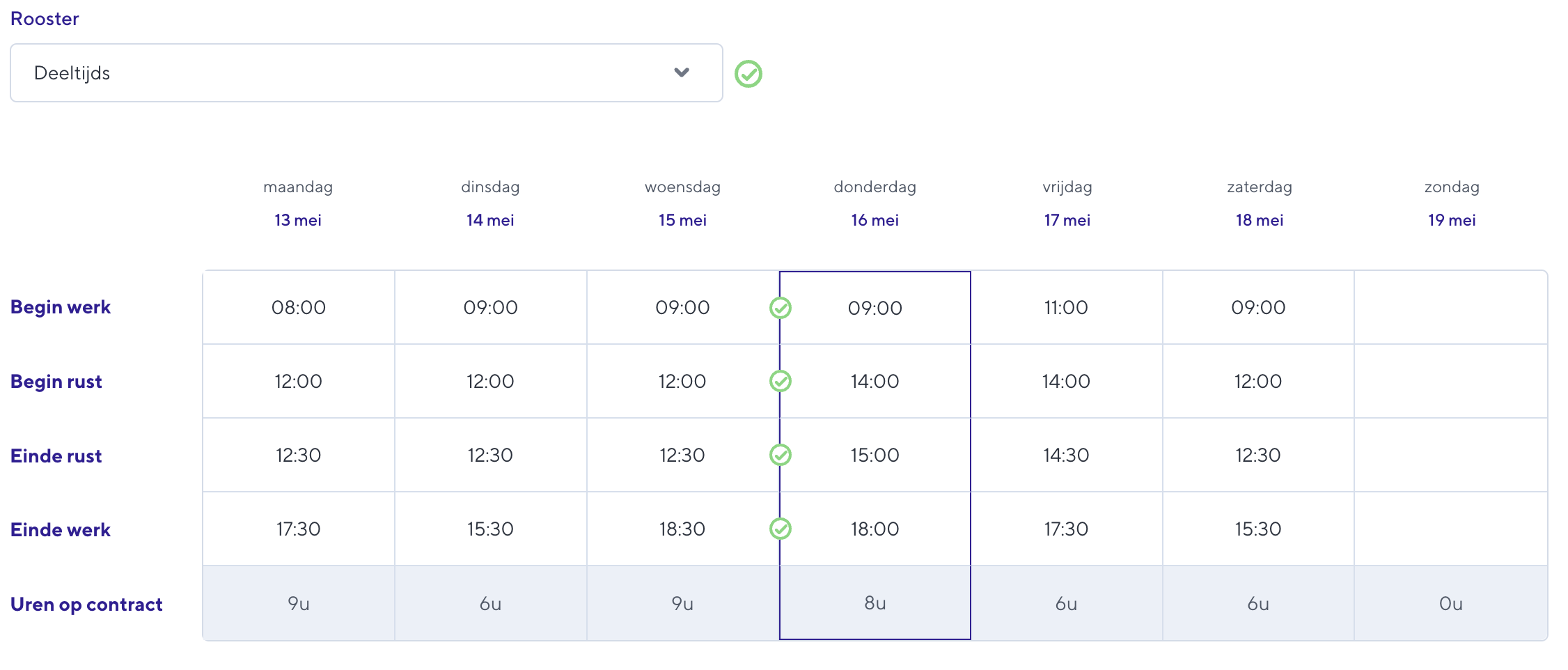
Task: Open the Deeltijds rooster dropdown
Action: 366,73
